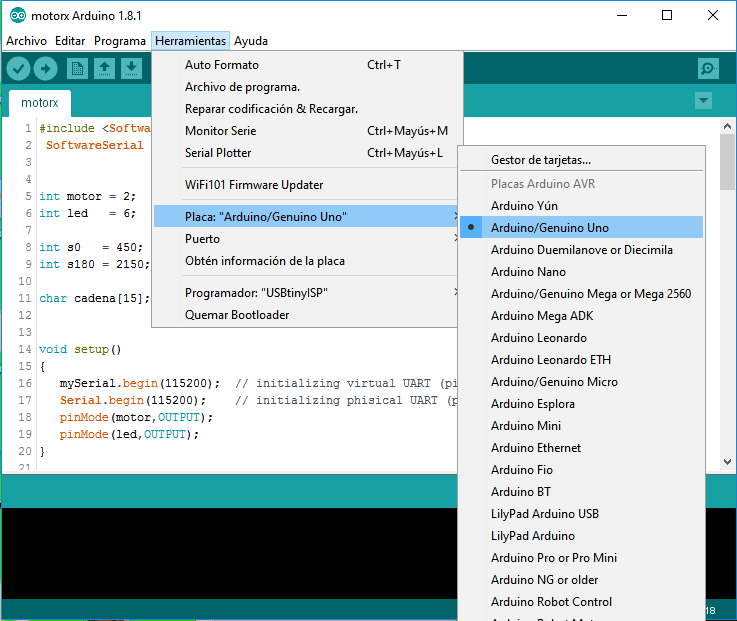Image resolution: width=737 pixels, height=621 pixels.
Task: Open the Ayuda menu
Action: pos(251,41)
